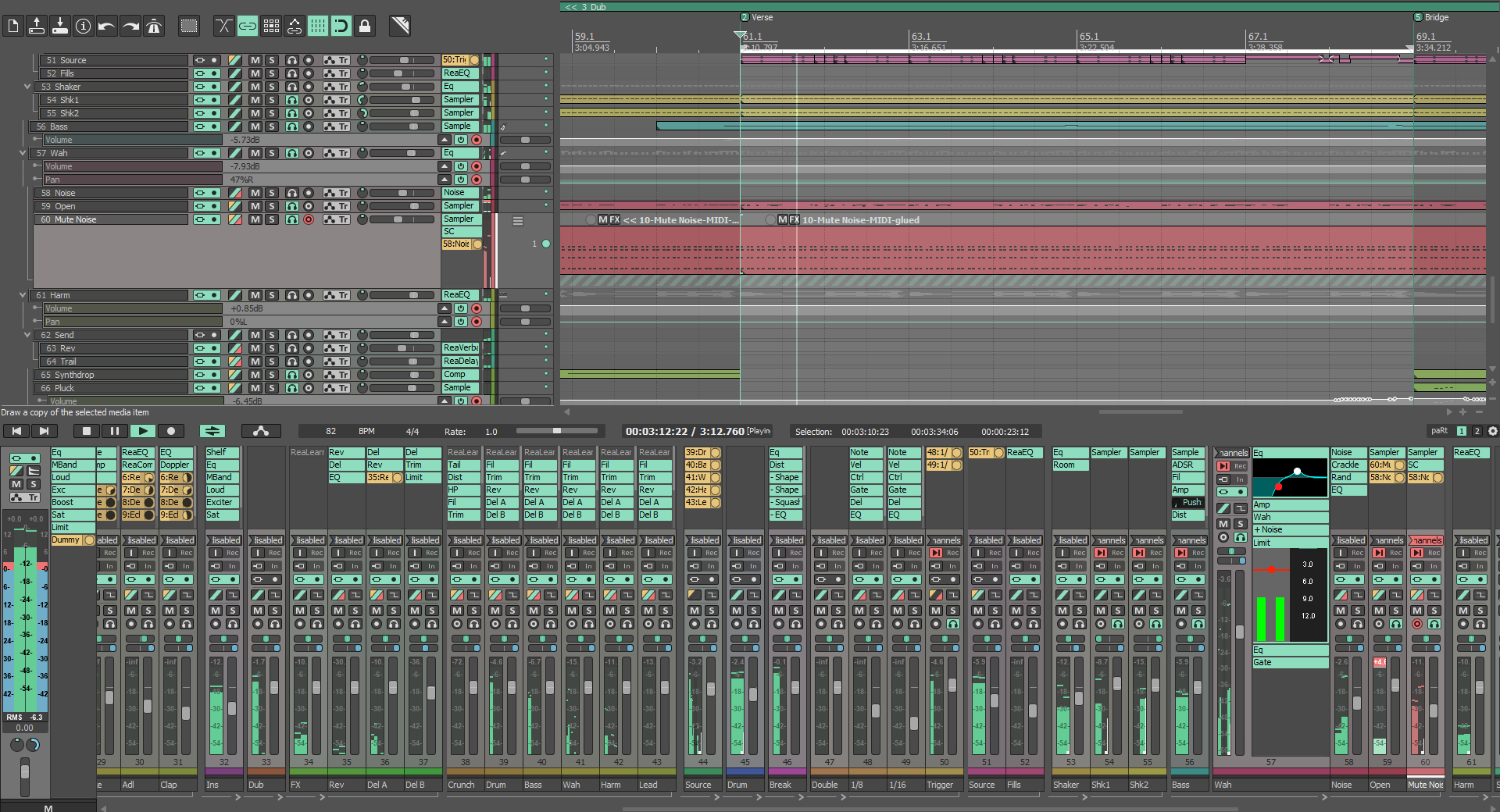This screenshot has width=1500, height=812.
Task: Open the Comp FX on track 65 Synthdrop
Action: click(x=460, y=375)
